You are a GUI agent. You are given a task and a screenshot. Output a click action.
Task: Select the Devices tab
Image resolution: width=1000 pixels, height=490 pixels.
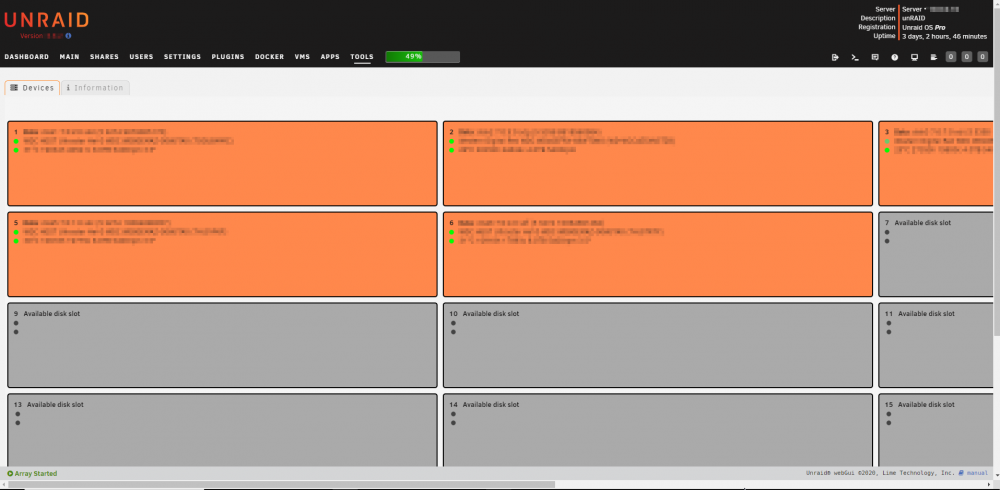coord(32,88)
